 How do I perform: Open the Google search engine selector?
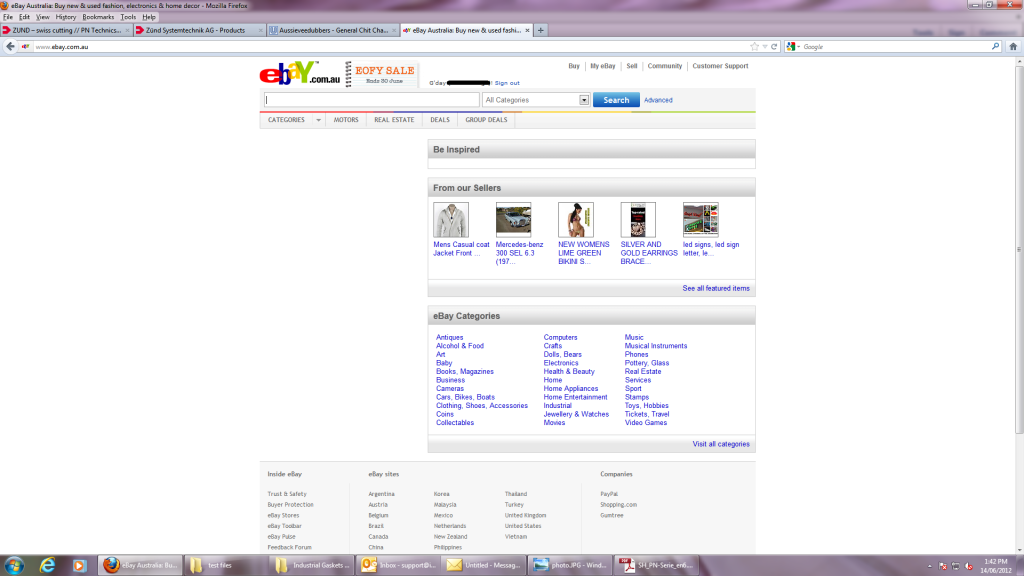793,46
